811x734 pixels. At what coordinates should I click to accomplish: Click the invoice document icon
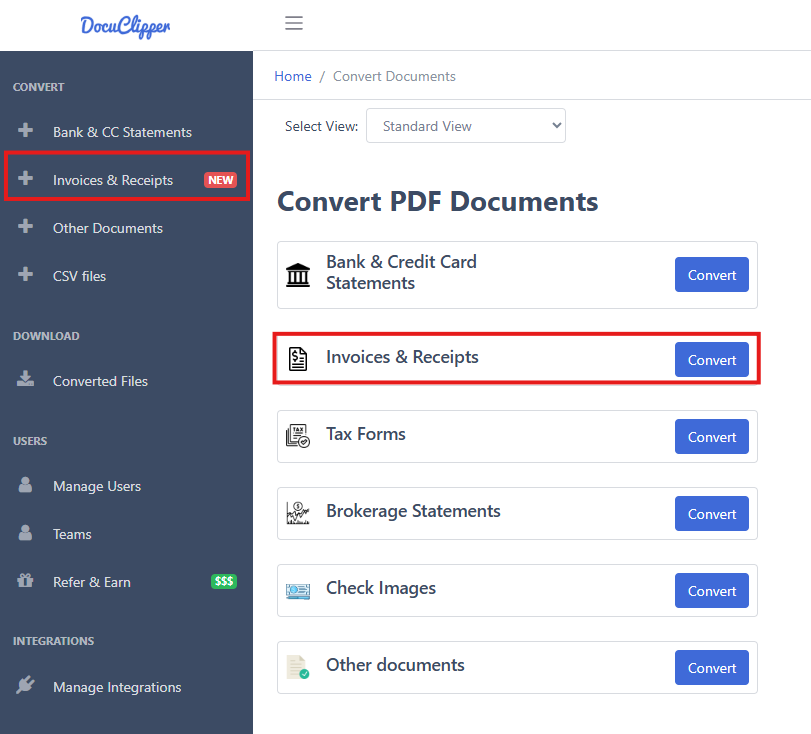coord(298,359)
